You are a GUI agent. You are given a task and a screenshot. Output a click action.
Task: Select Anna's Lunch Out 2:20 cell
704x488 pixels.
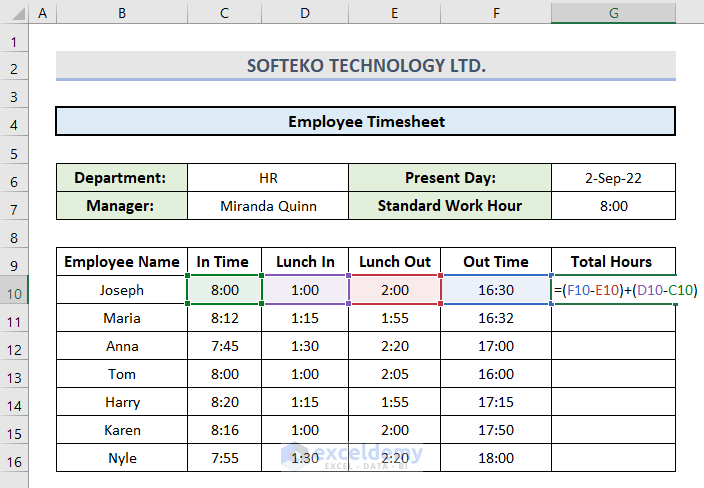point(395,346)
